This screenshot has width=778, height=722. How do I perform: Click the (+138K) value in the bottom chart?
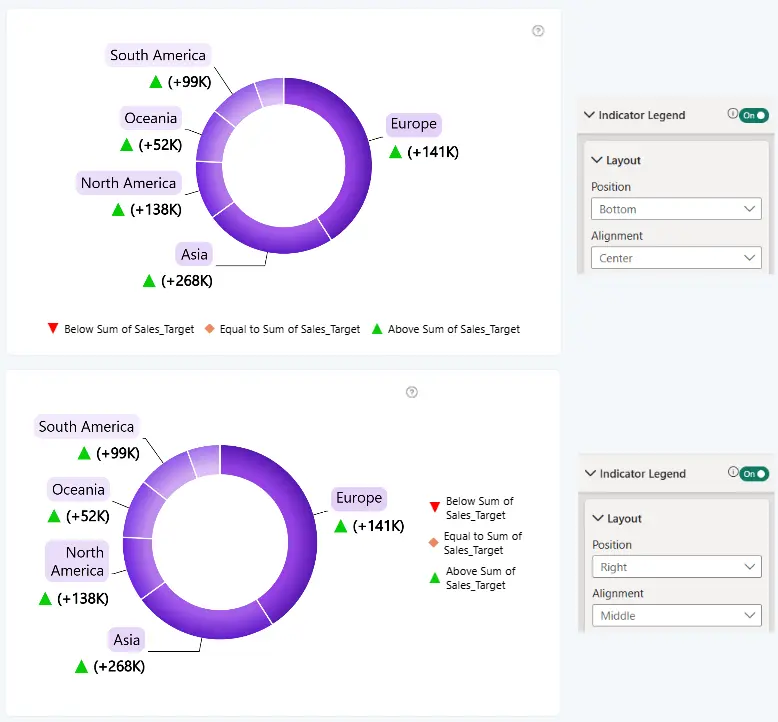[82, 599]
